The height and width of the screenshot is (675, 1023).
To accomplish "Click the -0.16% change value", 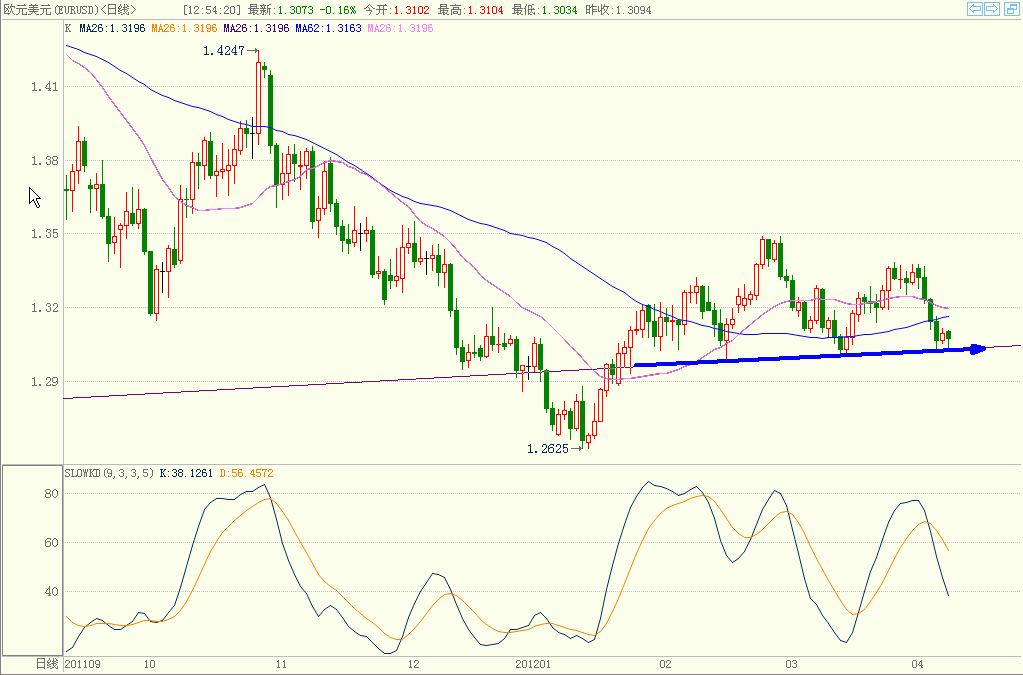I will (x=338, y=10).
